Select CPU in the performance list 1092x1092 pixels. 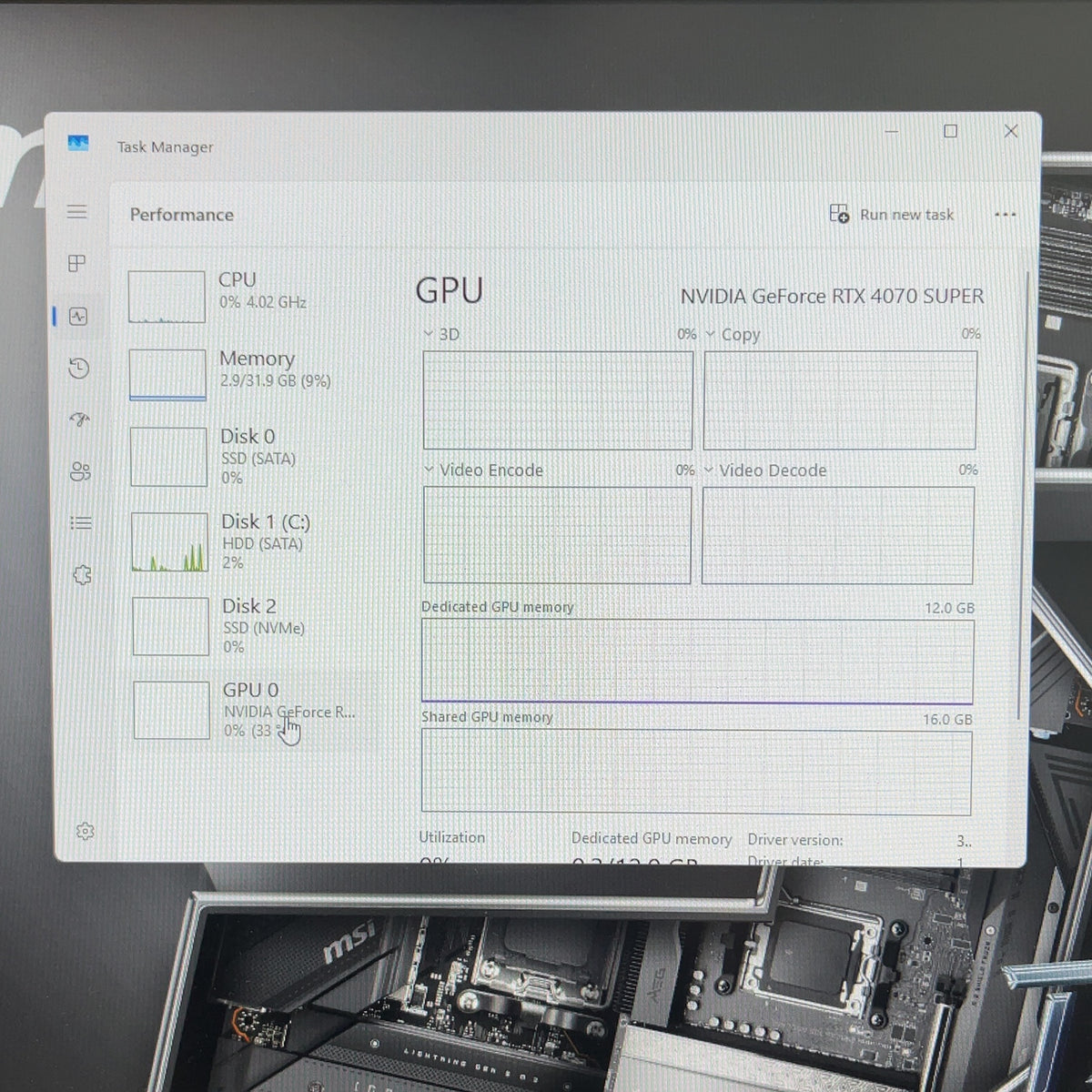point(251,296)
